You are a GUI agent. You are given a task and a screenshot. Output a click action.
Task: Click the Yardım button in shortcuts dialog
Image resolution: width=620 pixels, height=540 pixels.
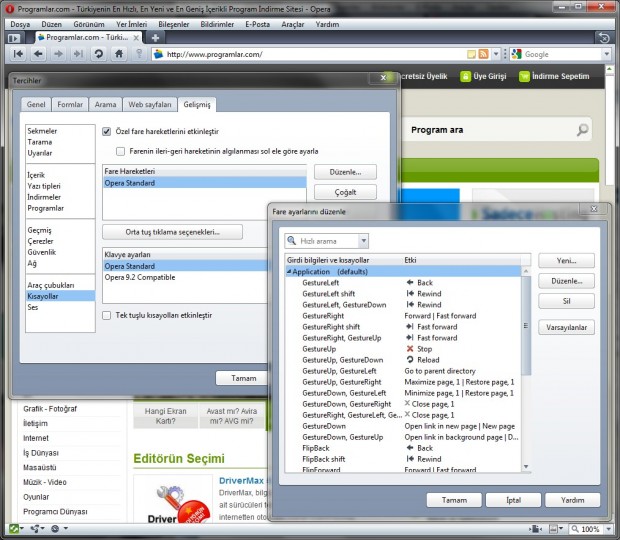click(x=572, y=500)
